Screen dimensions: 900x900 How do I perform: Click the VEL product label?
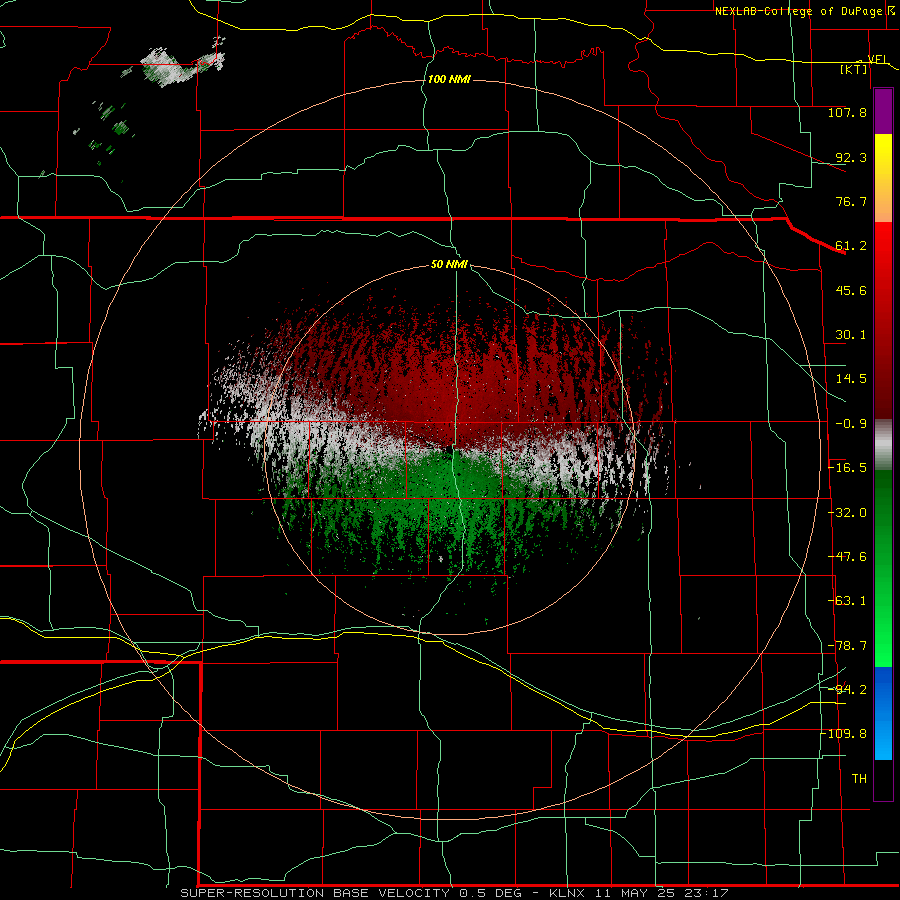coord(876,60)
